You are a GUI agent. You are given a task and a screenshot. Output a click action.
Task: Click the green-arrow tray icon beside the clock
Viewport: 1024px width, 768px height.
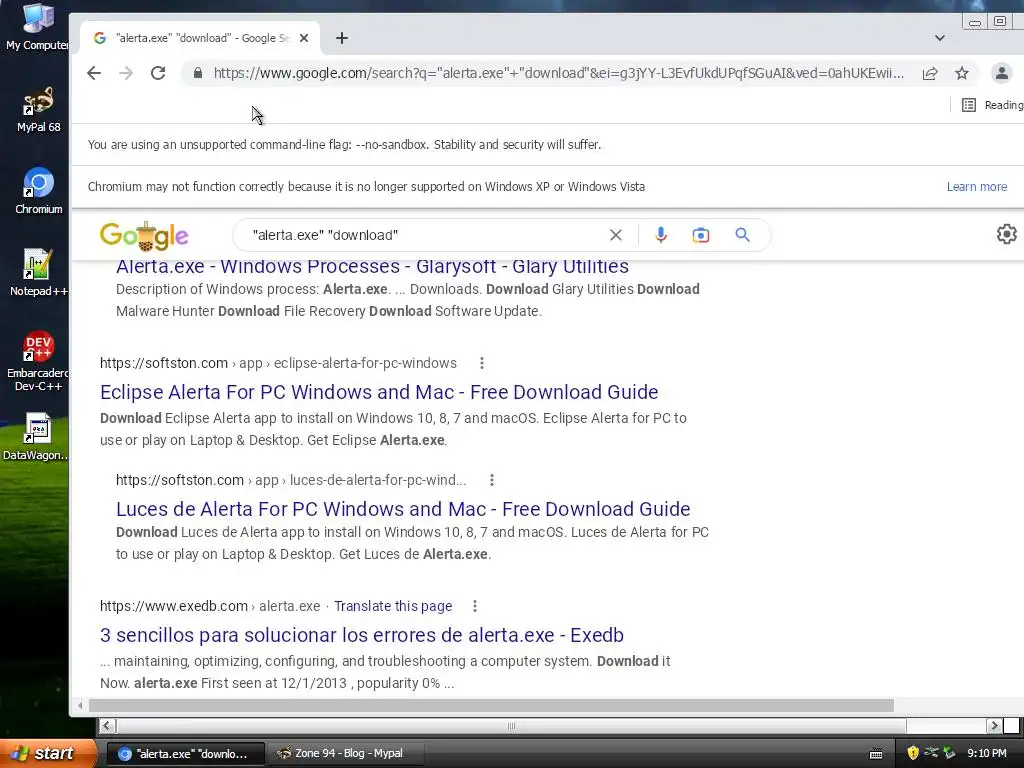coord(949,753)
